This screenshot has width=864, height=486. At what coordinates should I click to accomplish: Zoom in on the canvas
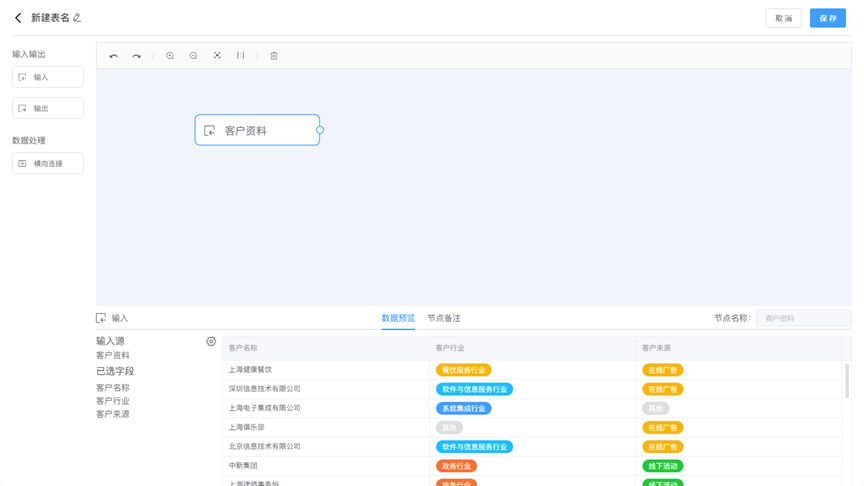coord(170,56)
